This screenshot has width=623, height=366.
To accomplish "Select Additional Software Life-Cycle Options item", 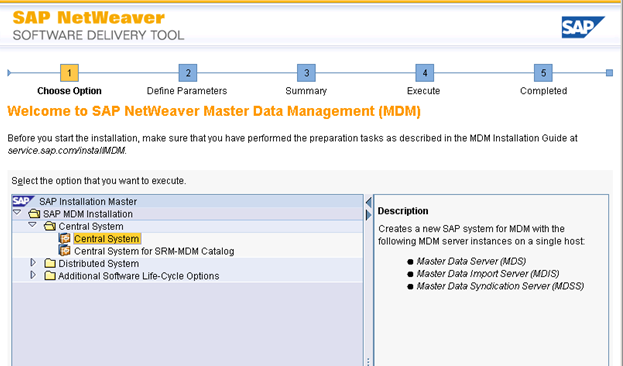I will [139, 276].
